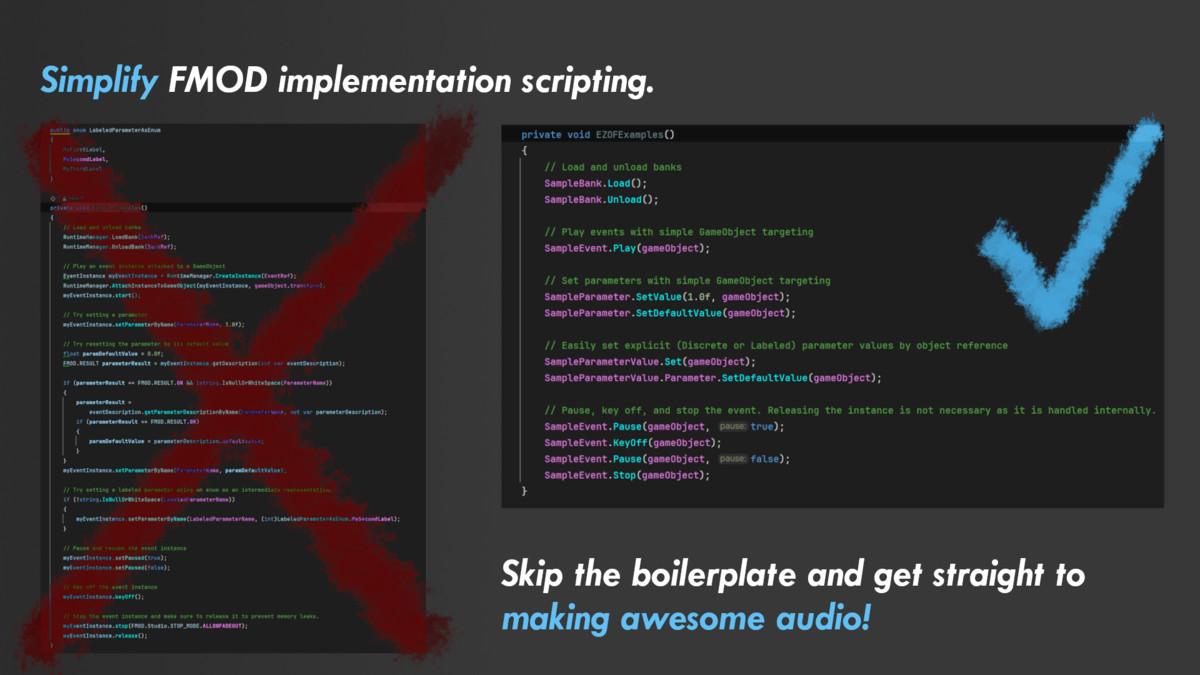Click comment "// Pause and resume the event instance"
This screenshot has height=675, width=1200.
click(x=124, y=548)
